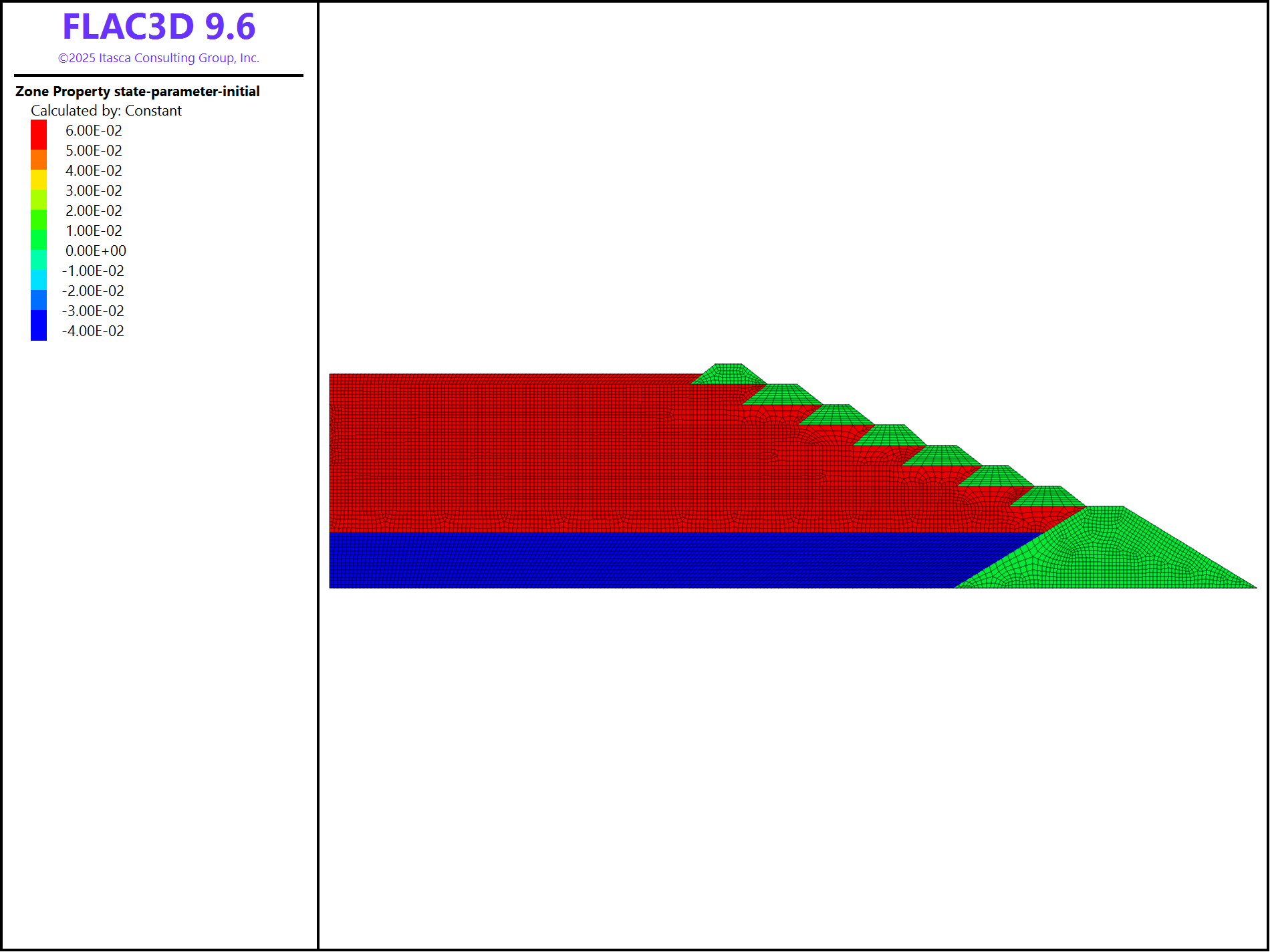1270x952 pixels.
Task: Select the -2.00E-02 legend value
Action: (93, 291)
